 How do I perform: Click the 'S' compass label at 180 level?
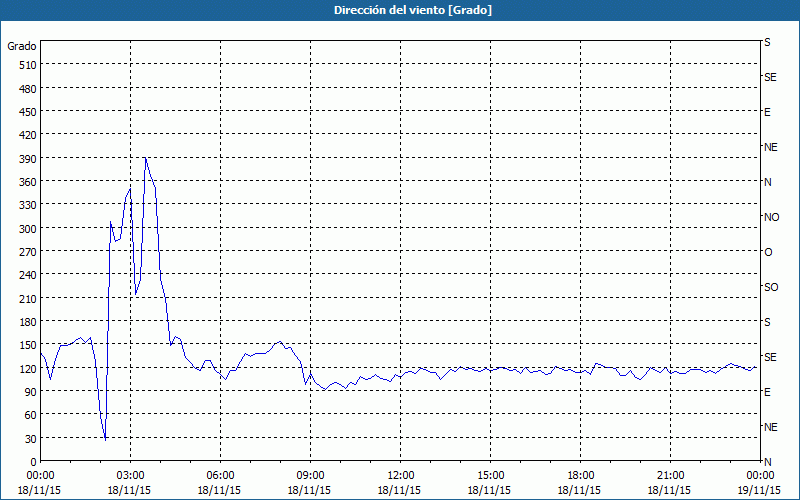[x=767, y=322]
